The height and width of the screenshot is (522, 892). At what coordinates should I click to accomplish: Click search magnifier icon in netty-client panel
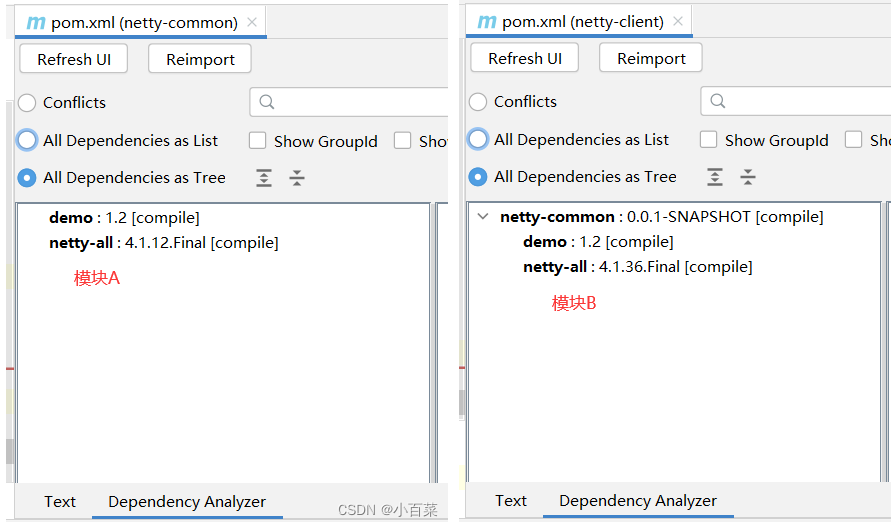(x=718, y=101)
